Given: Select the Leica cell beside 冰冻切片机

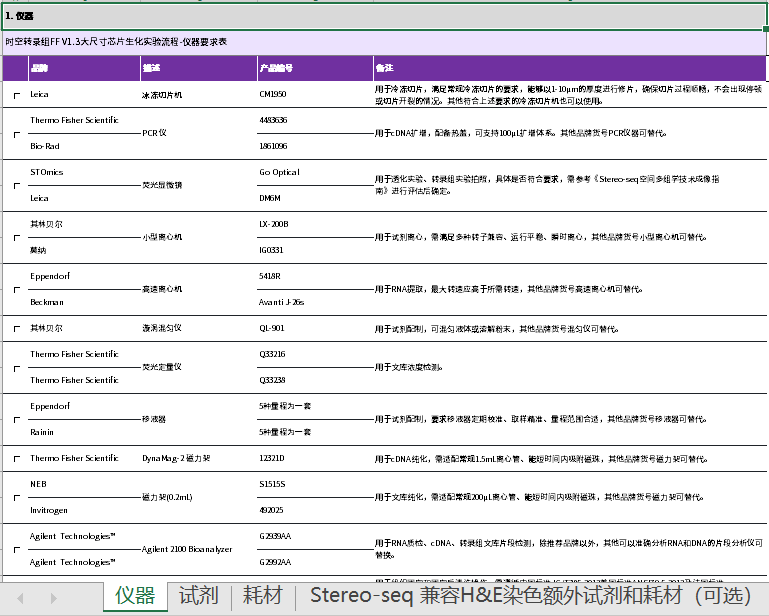Looking at the screenshot, I should click(84, 95).
